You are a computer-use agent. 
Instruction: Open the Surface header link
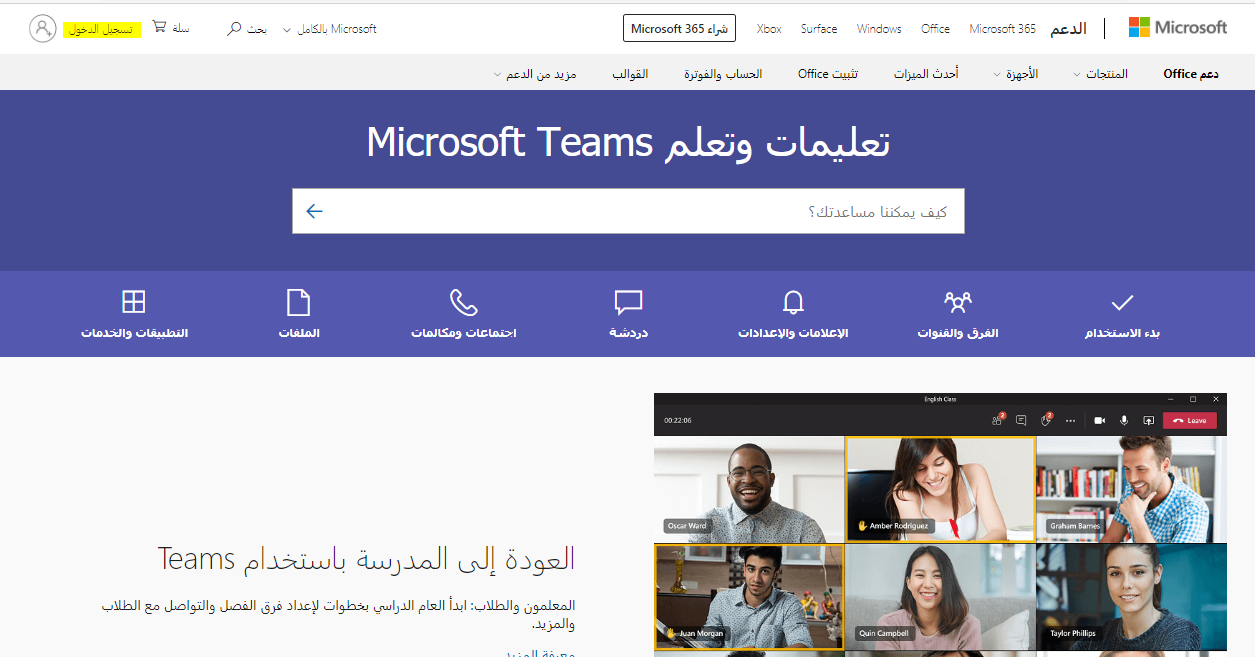pos(819,29)
